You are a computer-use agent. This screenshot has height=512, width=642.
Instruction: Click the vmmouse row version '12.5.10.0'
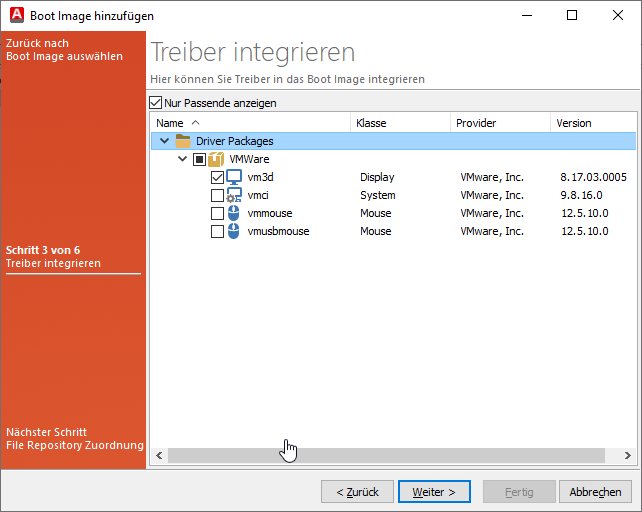[585, 213]
